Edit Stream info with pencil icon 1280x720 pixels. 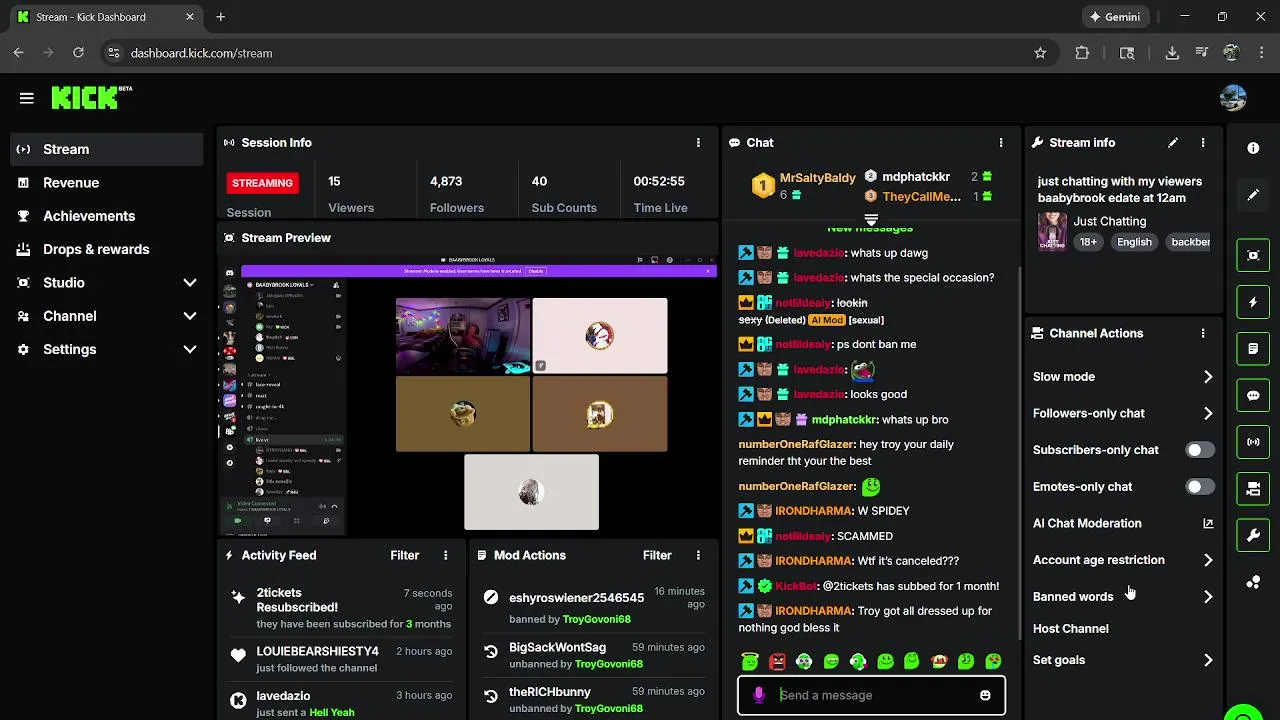point(1173,143)
